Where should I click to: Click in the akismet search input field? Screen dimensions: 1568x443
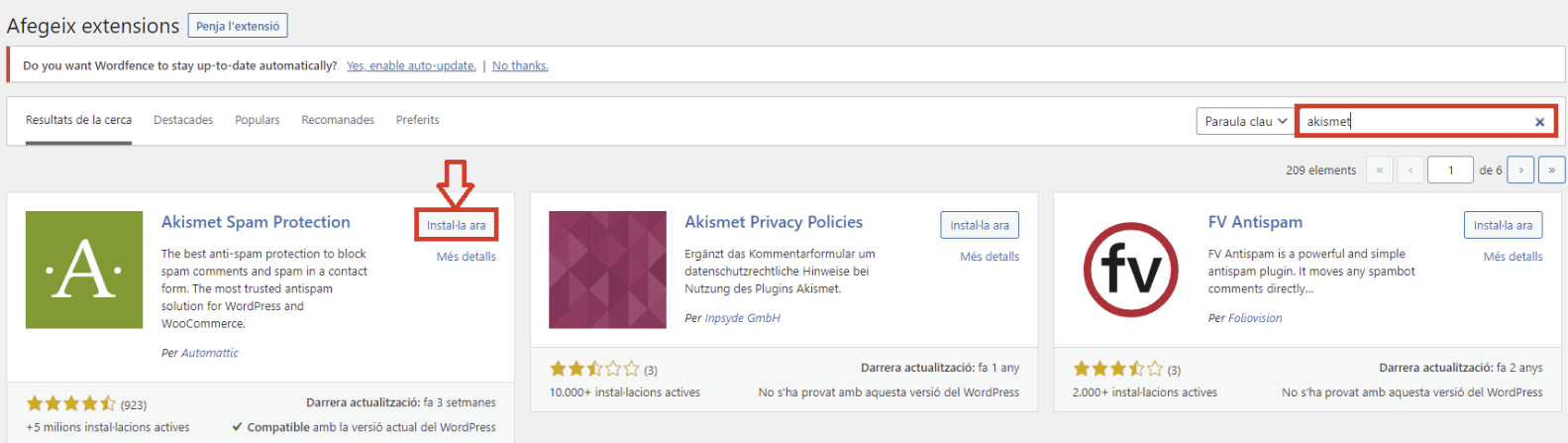tap(1414, 121)
